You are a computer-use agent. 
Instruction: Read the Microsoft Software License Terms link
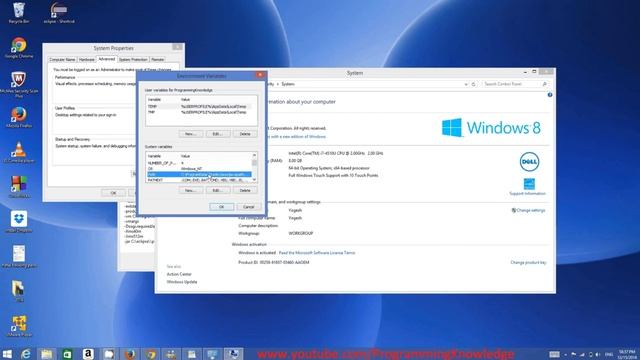point(317,253)
